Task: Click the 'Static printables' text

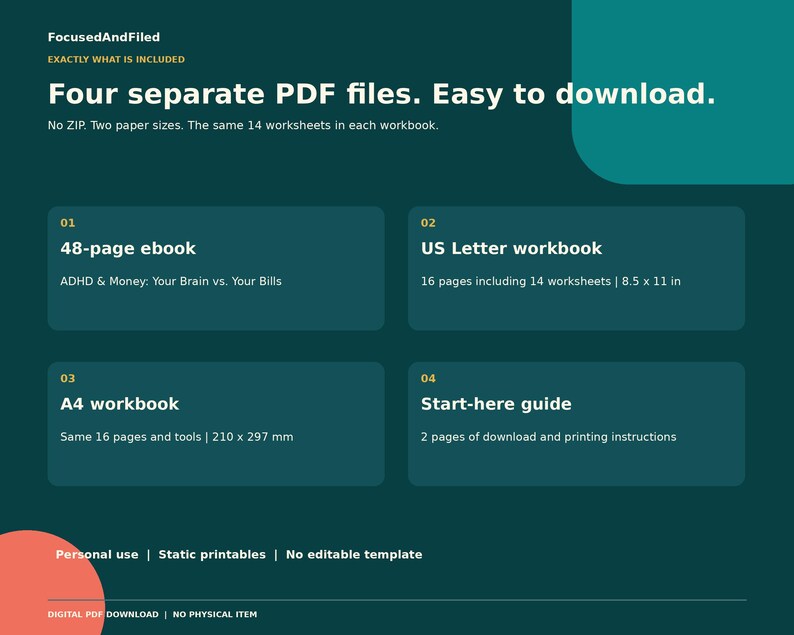Action: (x=212, y=554)
